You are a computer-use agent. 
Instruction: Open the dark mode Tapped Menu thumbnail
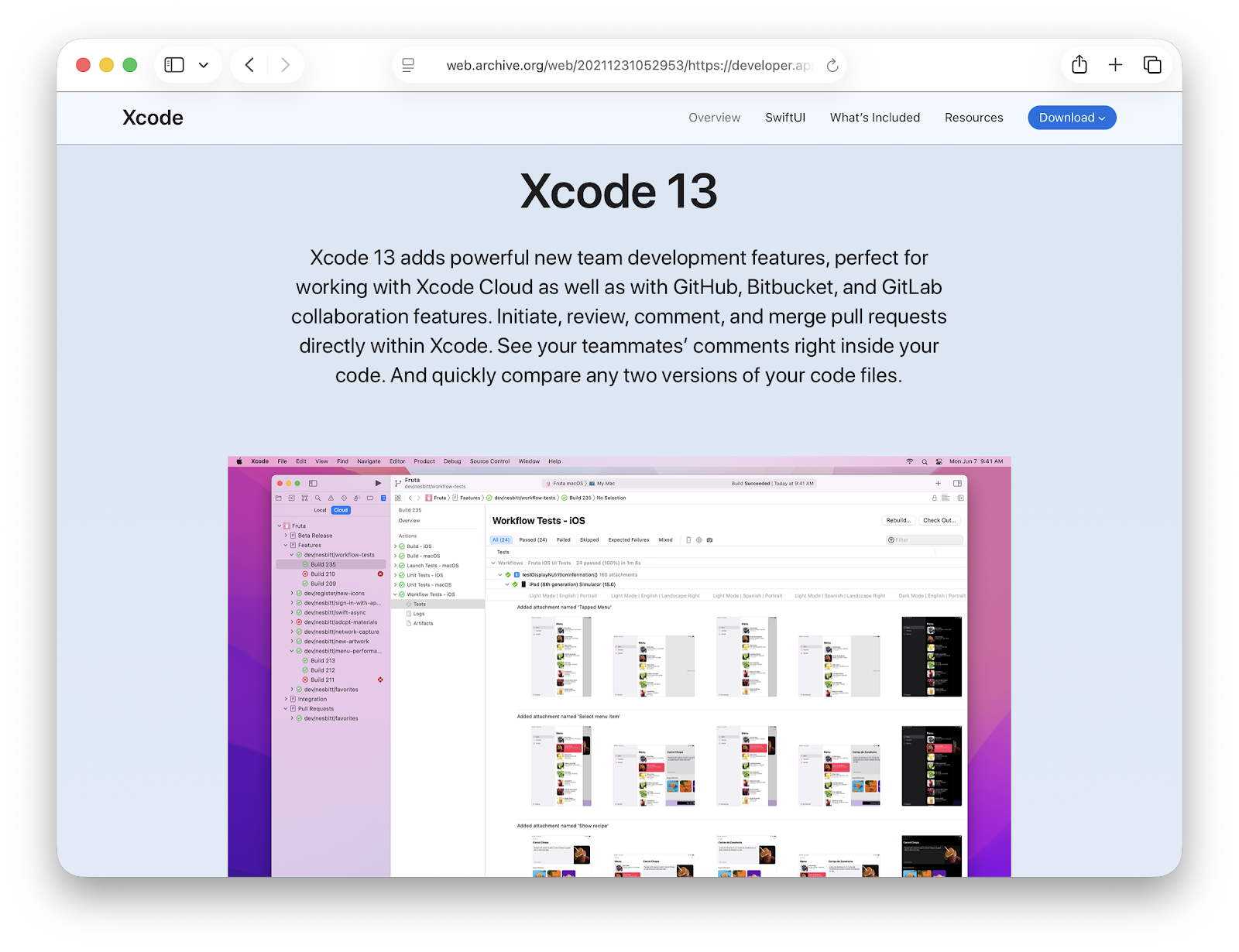tap(932, 656)
